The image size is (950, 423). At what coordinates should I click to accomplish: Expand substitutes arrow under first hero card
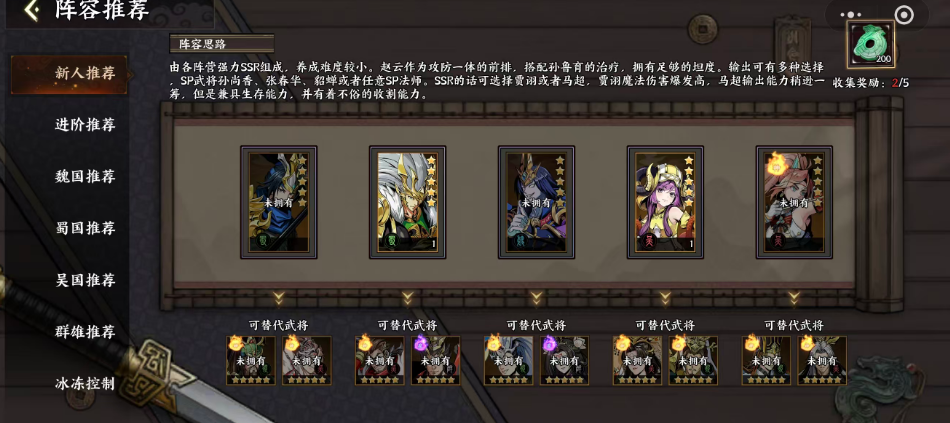279,298
